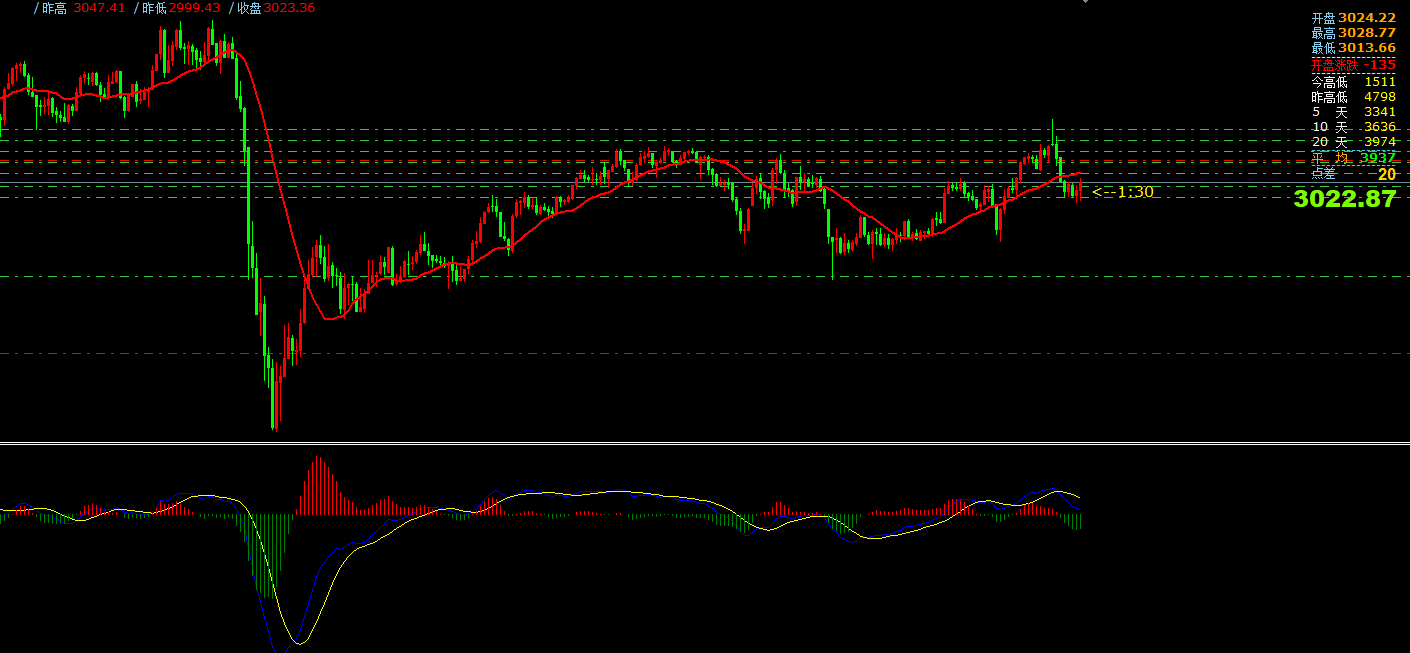Image resolution: width=1410 pixels, height=653 pixels.
Task: Click the gray chart shift triangle marker
Action: point(1086,2)
